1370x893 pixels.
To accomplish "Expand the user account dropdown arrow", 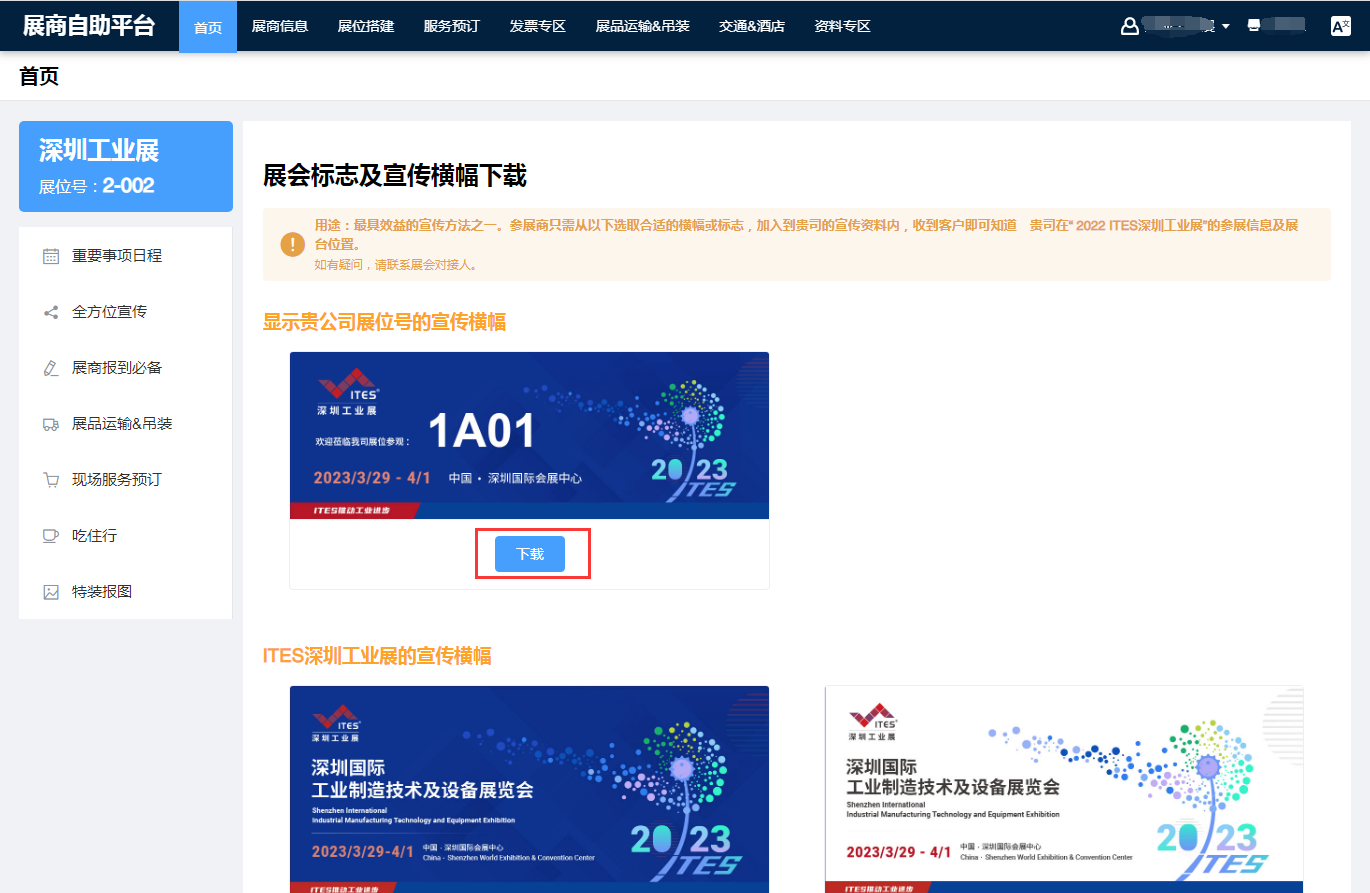I will tap(1225, 27).
